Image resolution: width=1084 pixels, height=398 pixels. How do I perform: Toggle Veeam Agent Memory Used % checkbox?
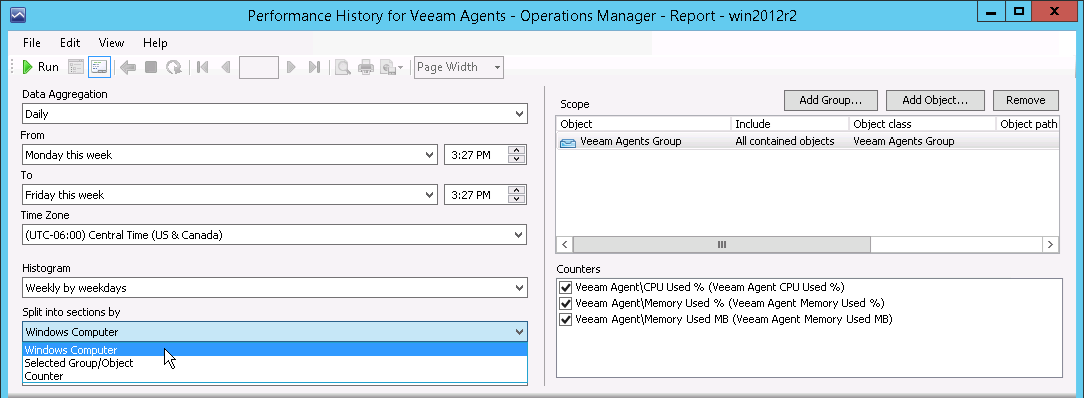tap(566, 303)
